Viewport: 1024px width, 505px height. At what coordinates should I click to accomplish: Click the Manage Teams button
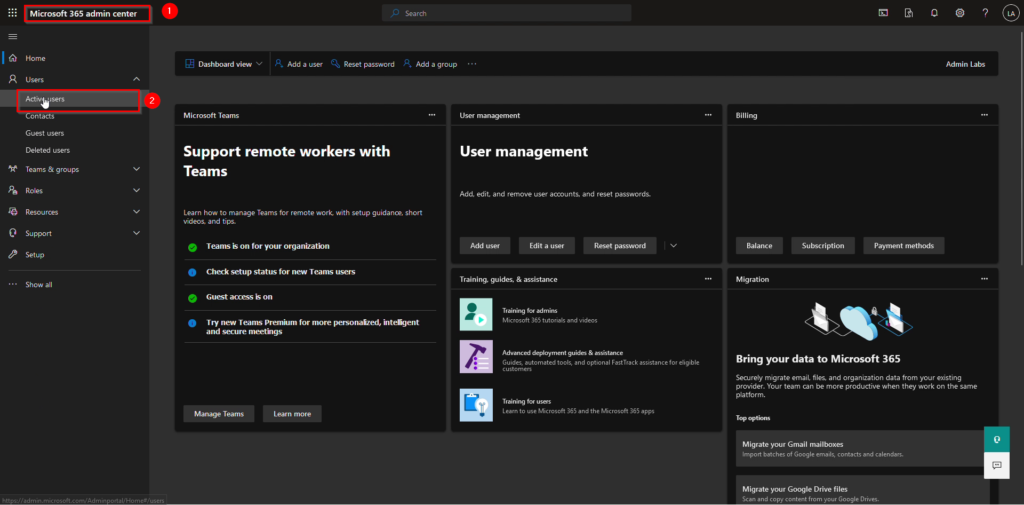pos(219,414)
